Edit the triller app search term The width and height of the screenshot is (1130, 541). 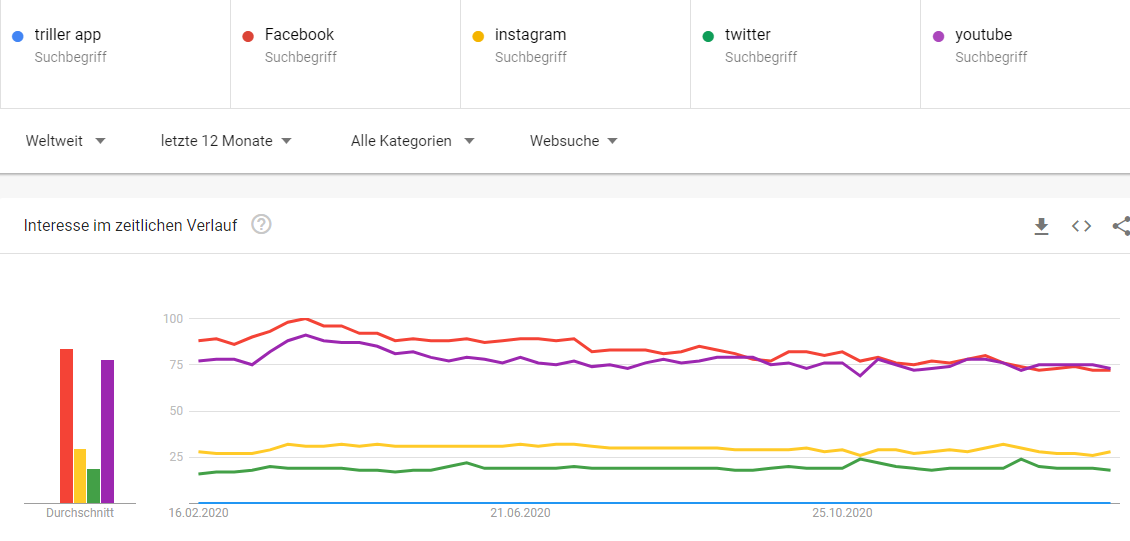[68, 35]
